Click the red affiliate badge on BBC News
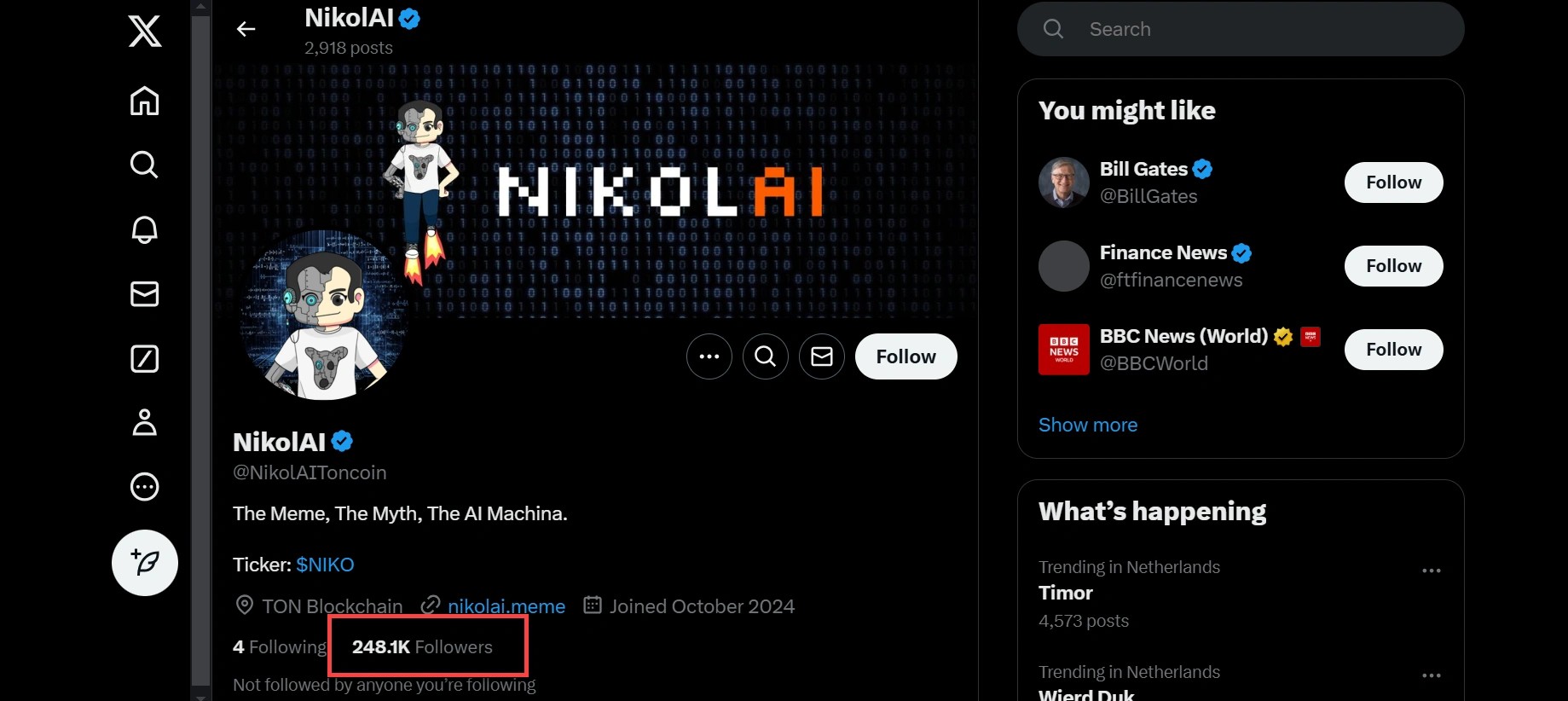This screenshot has height=701, width=1568. coord(1311,337)
